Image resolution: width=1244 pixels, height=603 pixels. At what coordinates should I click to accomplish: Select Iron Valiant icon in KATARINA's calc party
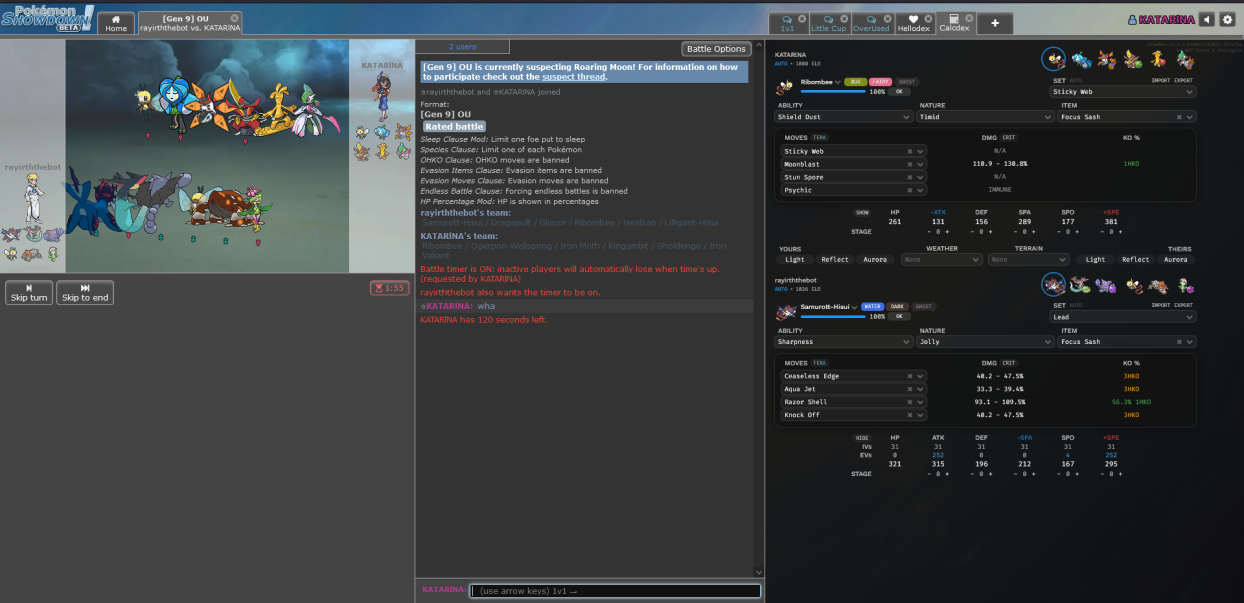click(x=1185, y=59)
